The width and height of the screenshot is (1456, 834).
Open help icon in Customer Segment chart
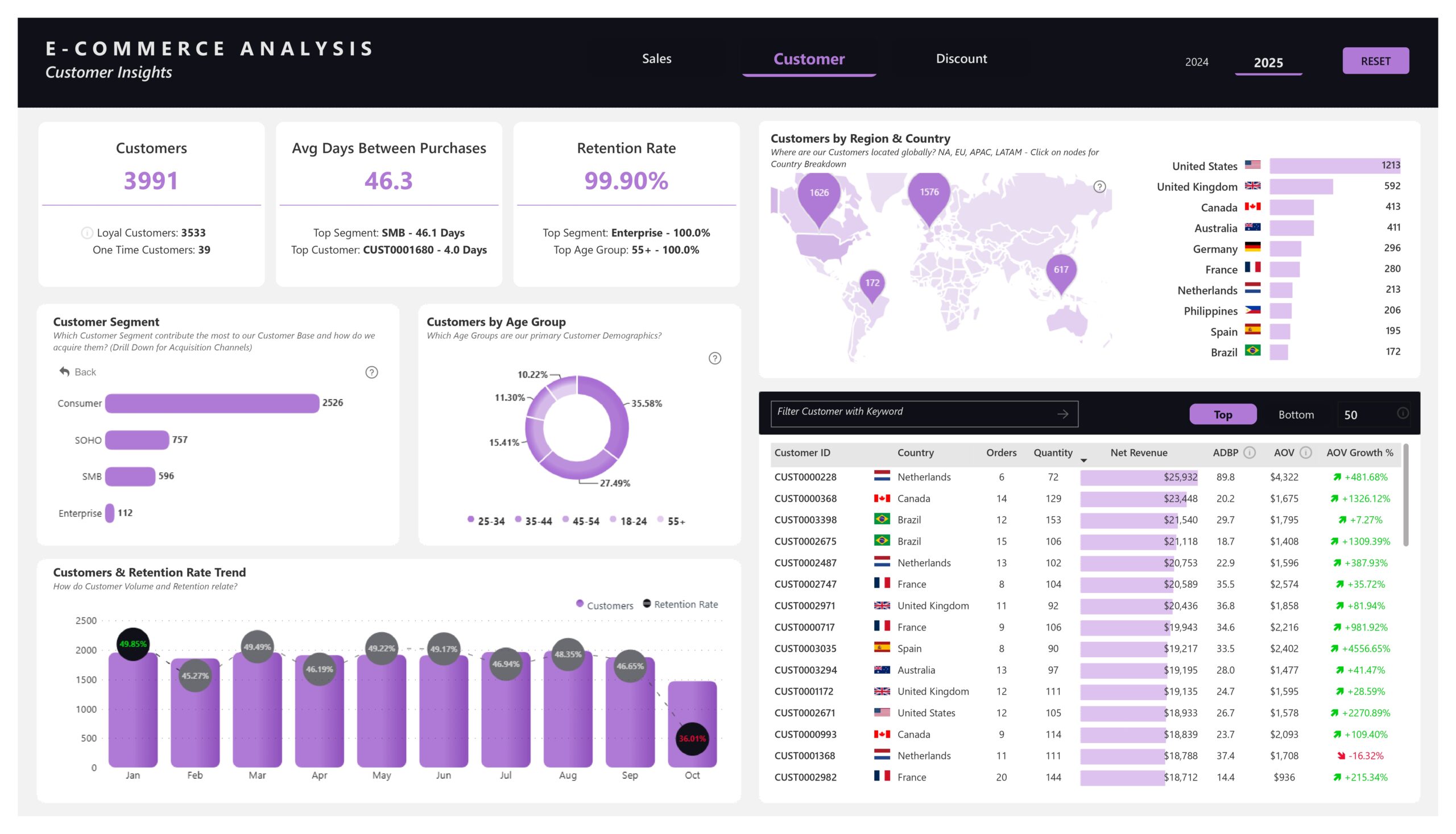point(371,372)
